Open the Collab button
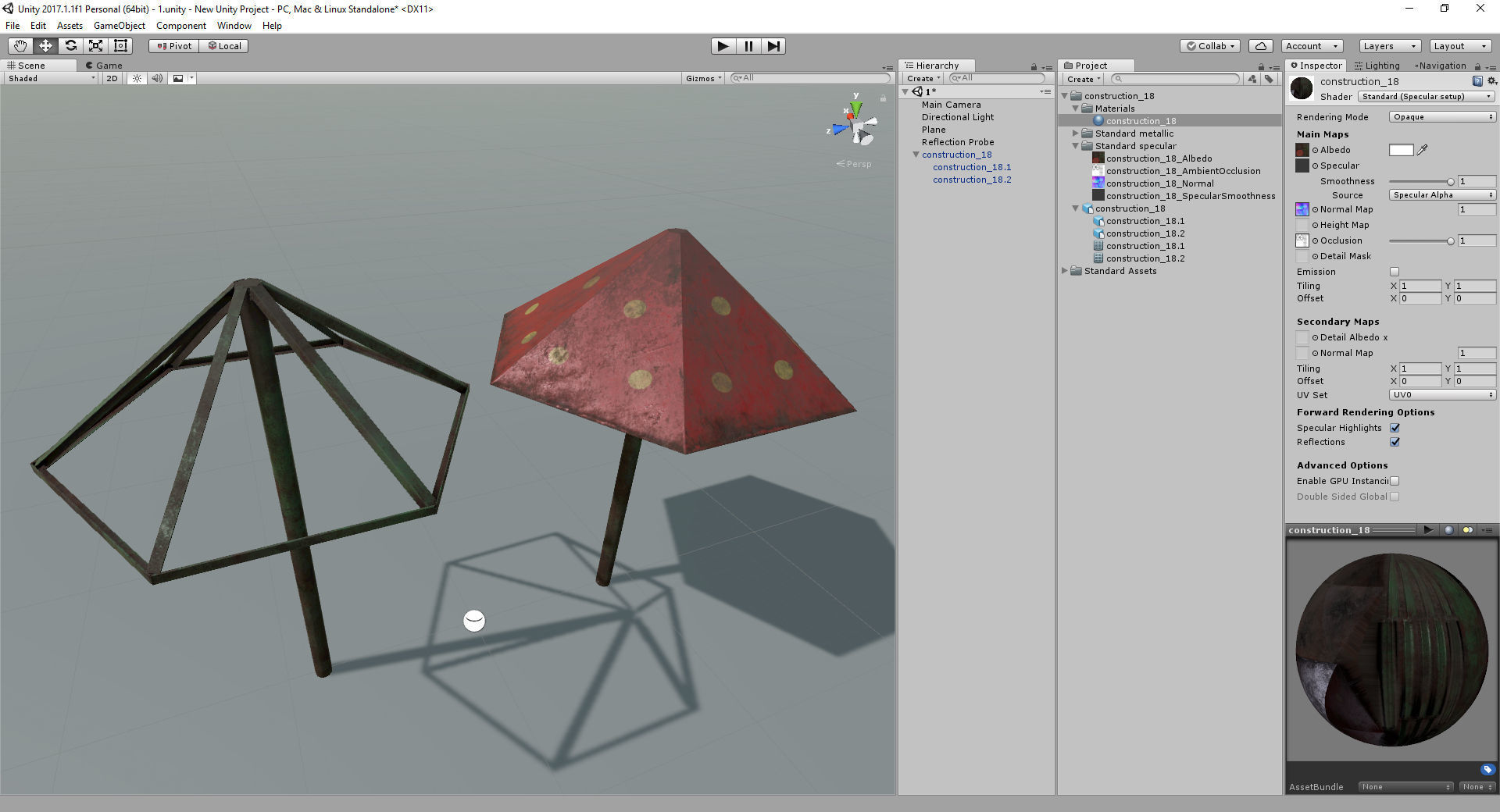Viewport: 1500px width, 812px height. pyautogui.click(x=1211, y=46)
